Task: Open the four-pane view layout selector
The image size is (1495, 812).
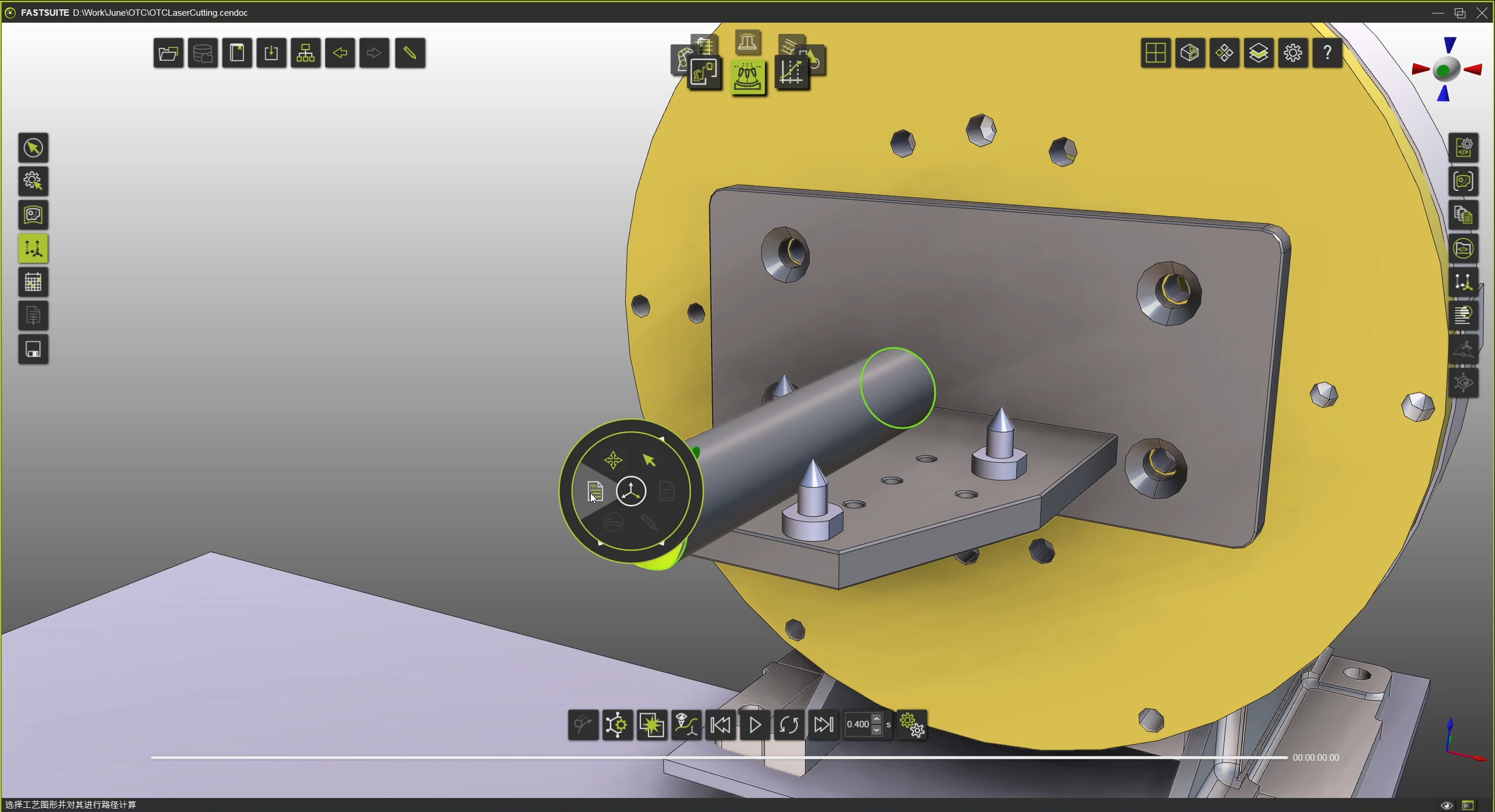Action: (1155, 54)
